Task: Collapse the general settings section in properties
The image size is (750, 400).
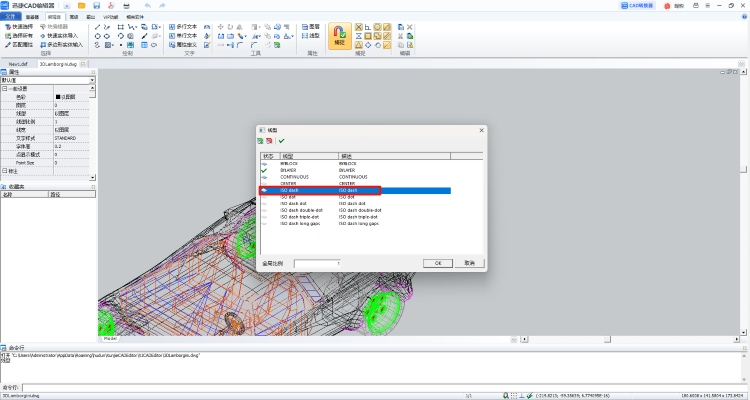Action: [4, 88]
